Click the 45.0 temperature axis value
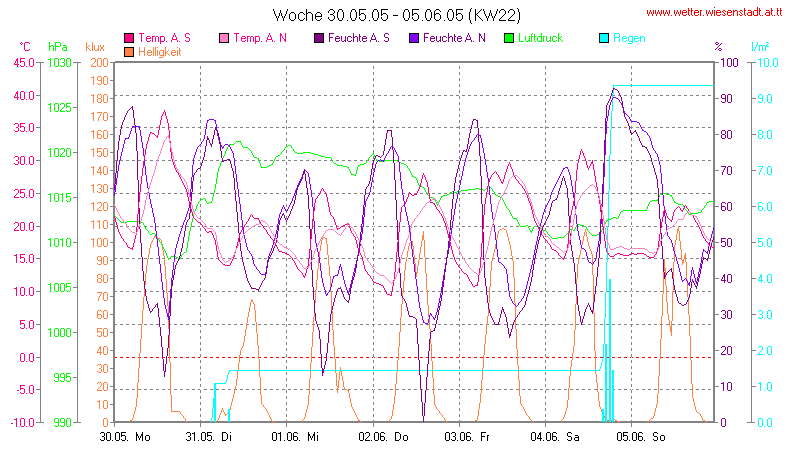This screenshot has width=790, height=460. click(x=24, y=63)
